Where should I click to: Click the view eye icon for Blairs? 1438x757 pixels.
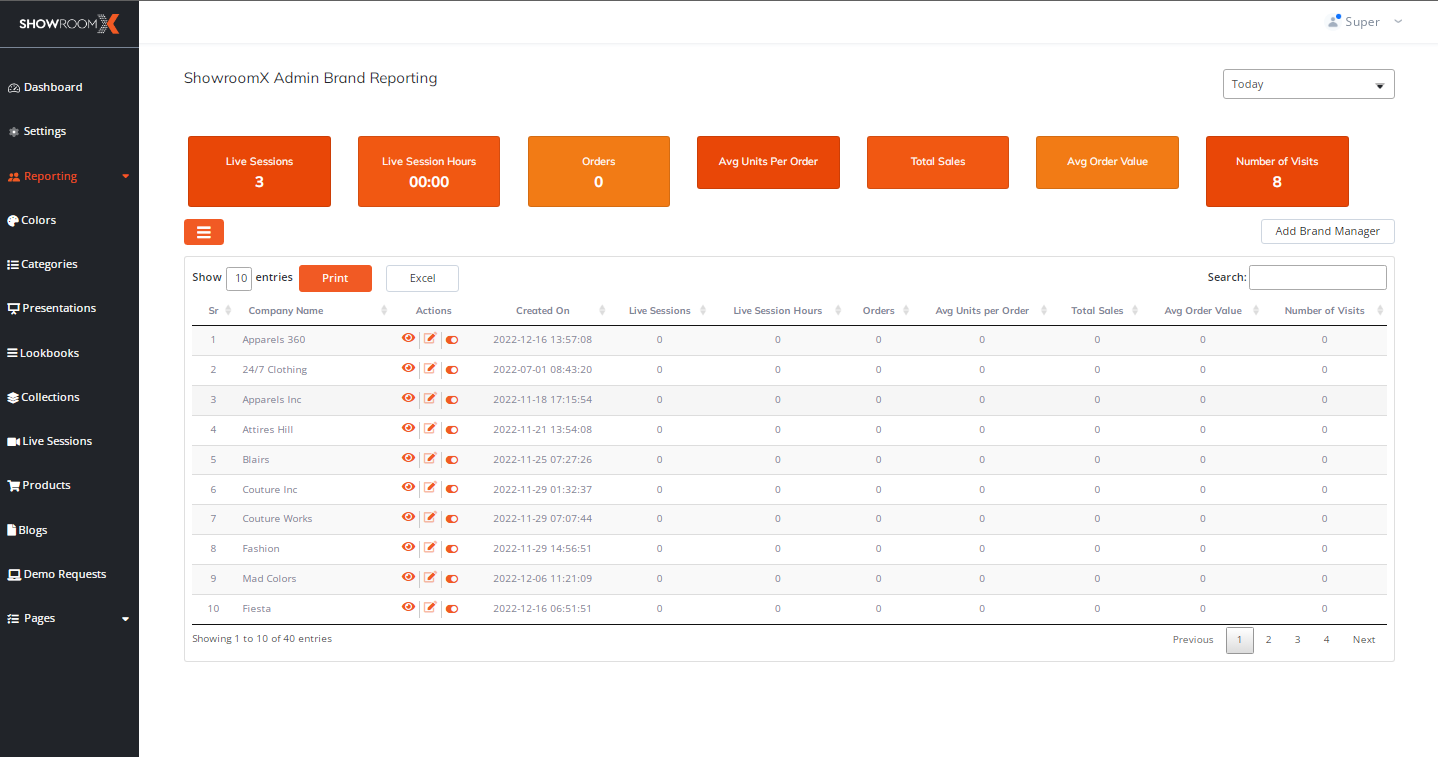(408, 459)
